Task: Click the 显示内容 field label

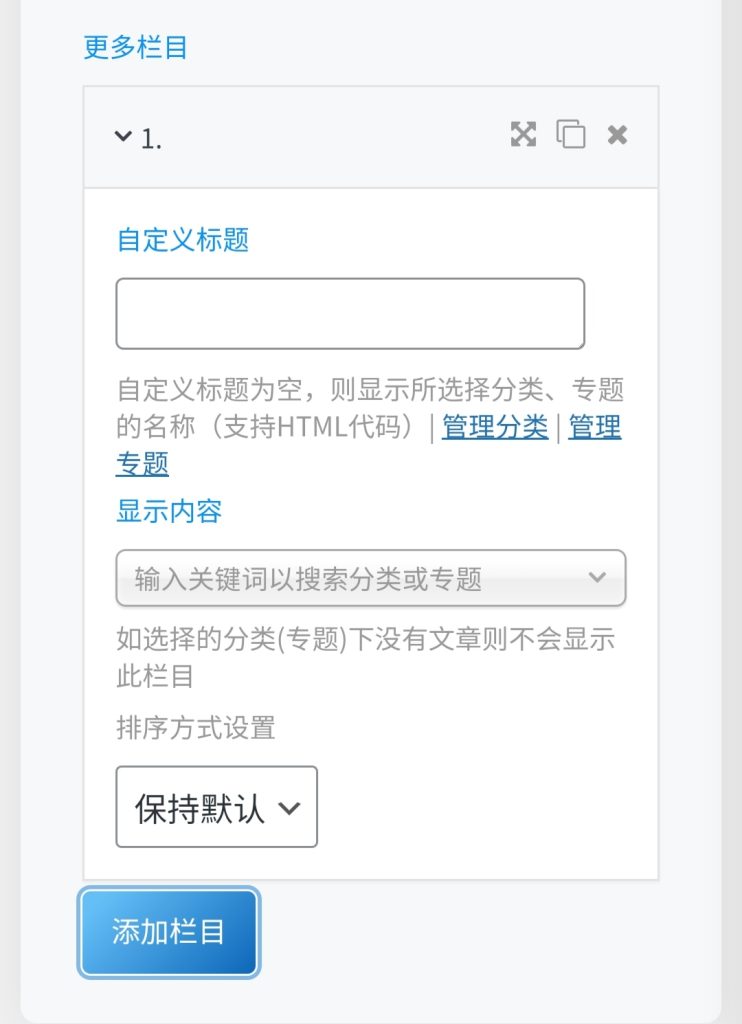Action: pyautogui.click(x=168, y=512)
